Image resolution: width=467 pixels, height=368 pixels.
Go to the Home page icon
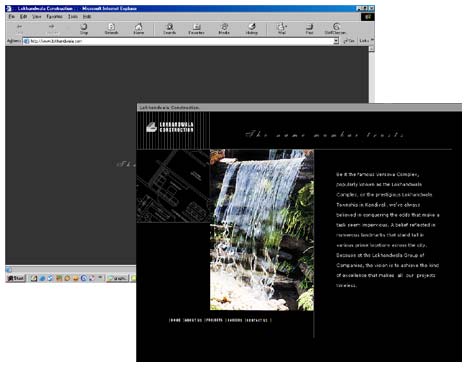(x=139, y=29)
